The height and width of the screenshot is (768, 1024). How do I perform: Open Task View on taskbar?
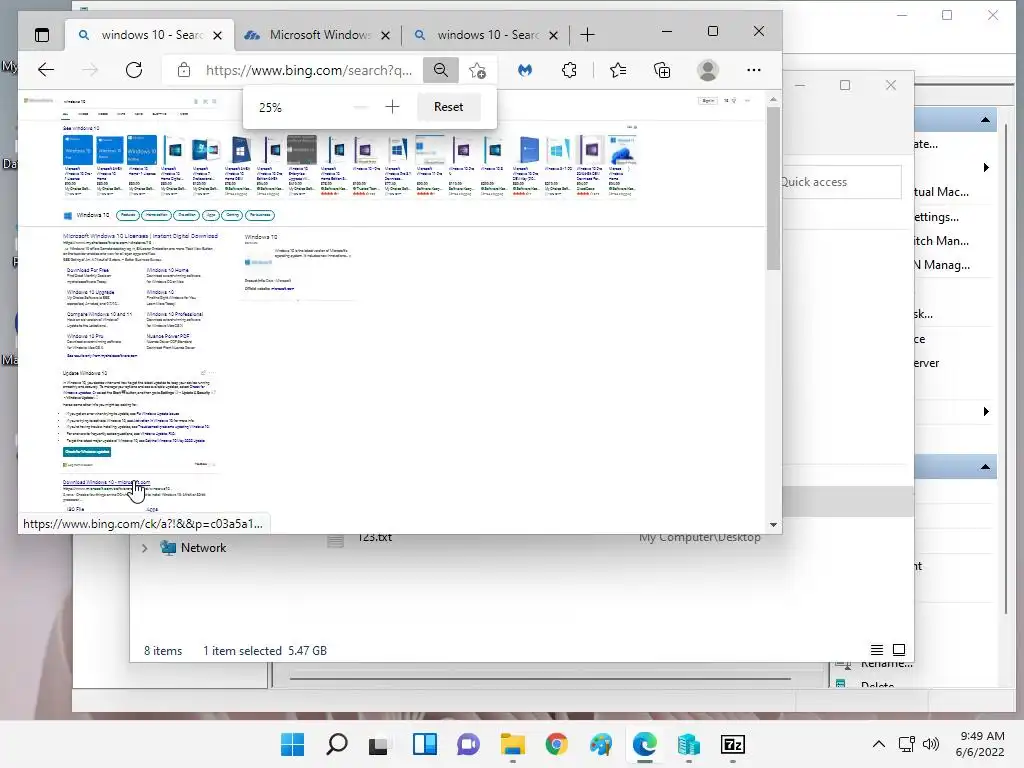379,744
